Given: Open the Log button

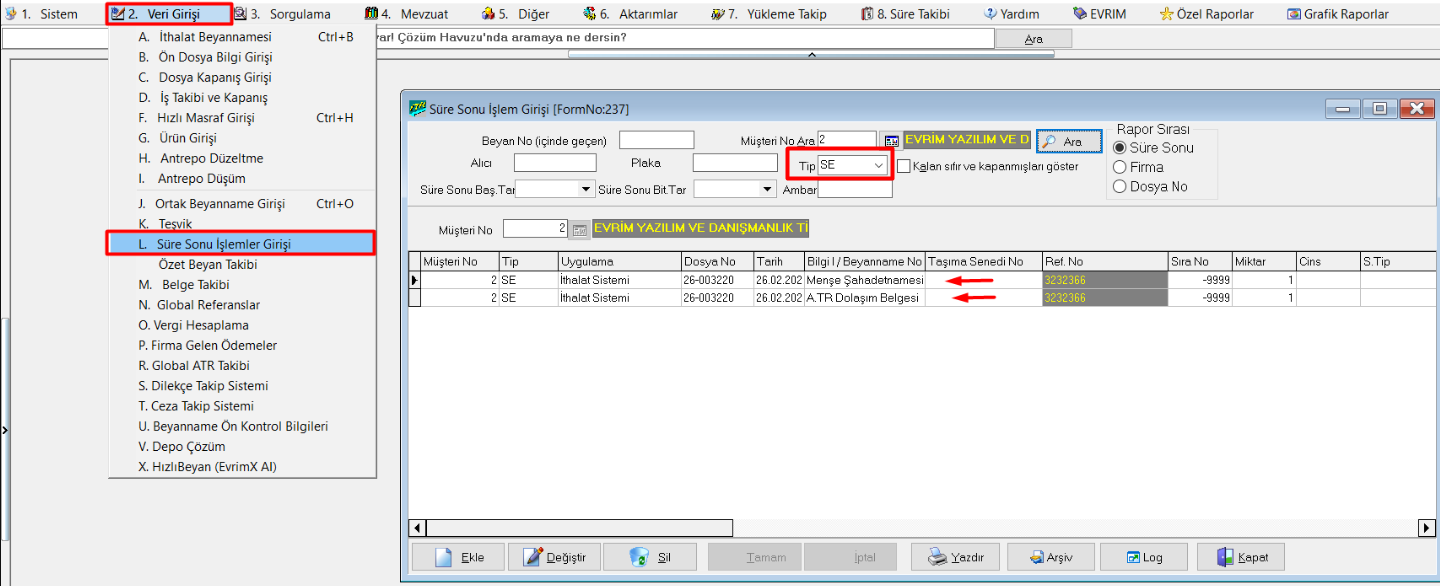Looking at the screenshot, I should coord(1143,557).
